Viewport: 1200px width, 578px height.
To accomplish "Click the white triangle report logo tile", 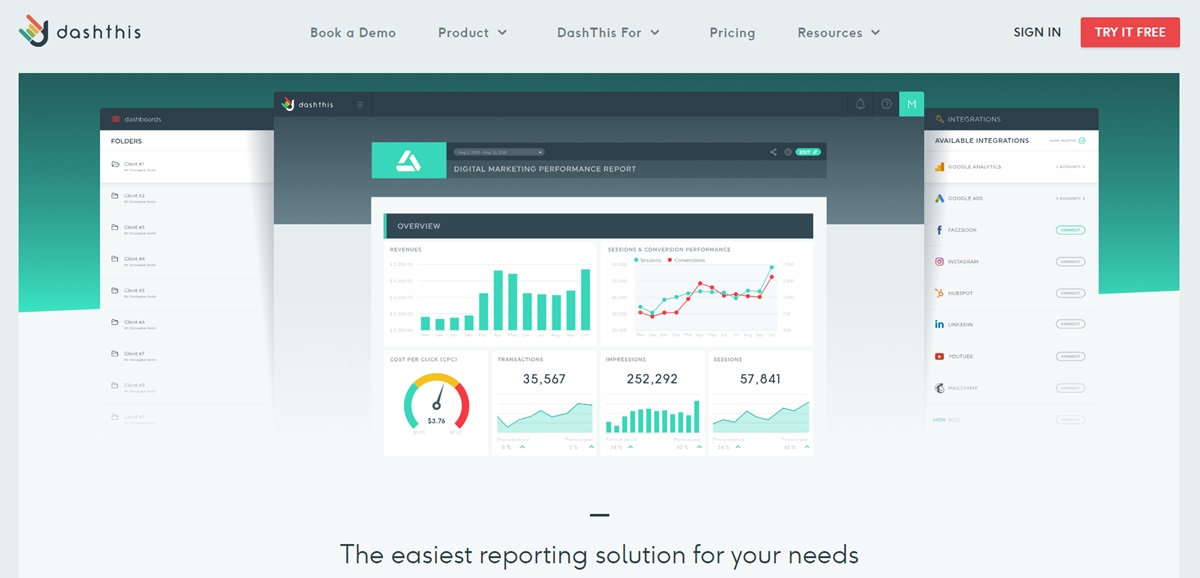I will pos(409,160).
